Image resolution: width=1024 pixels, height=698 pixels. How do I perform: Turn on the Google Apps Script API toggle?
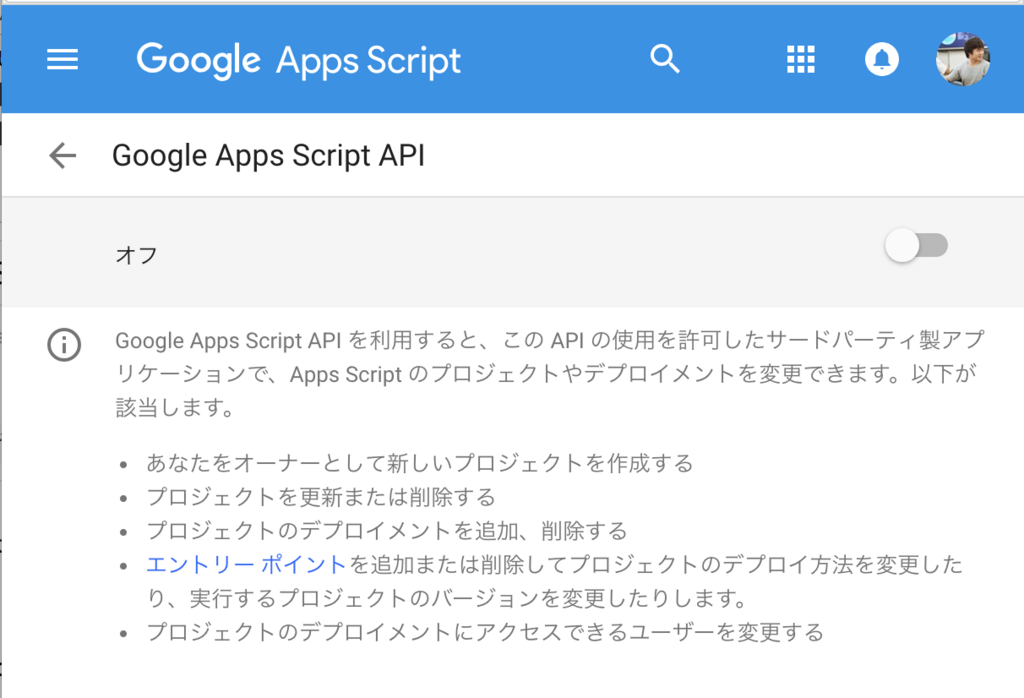point(916,246)
